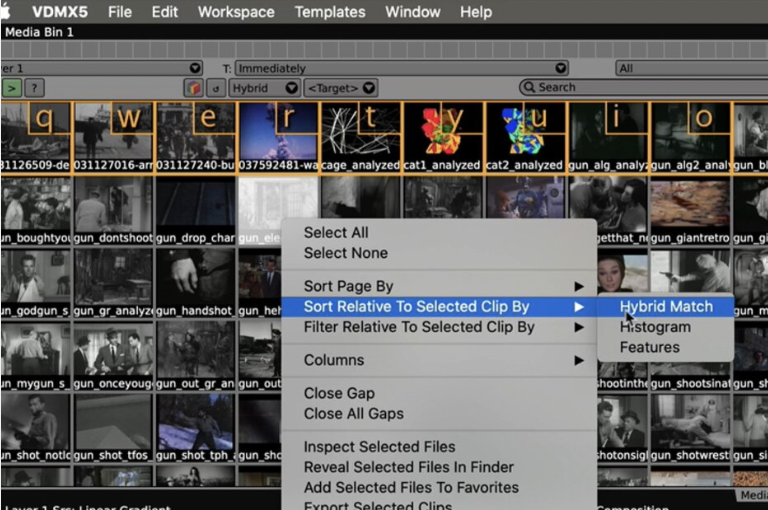Open the <Target> dropdown
Image resolution: width=768 pixels, height=510 pixels.
341,88
